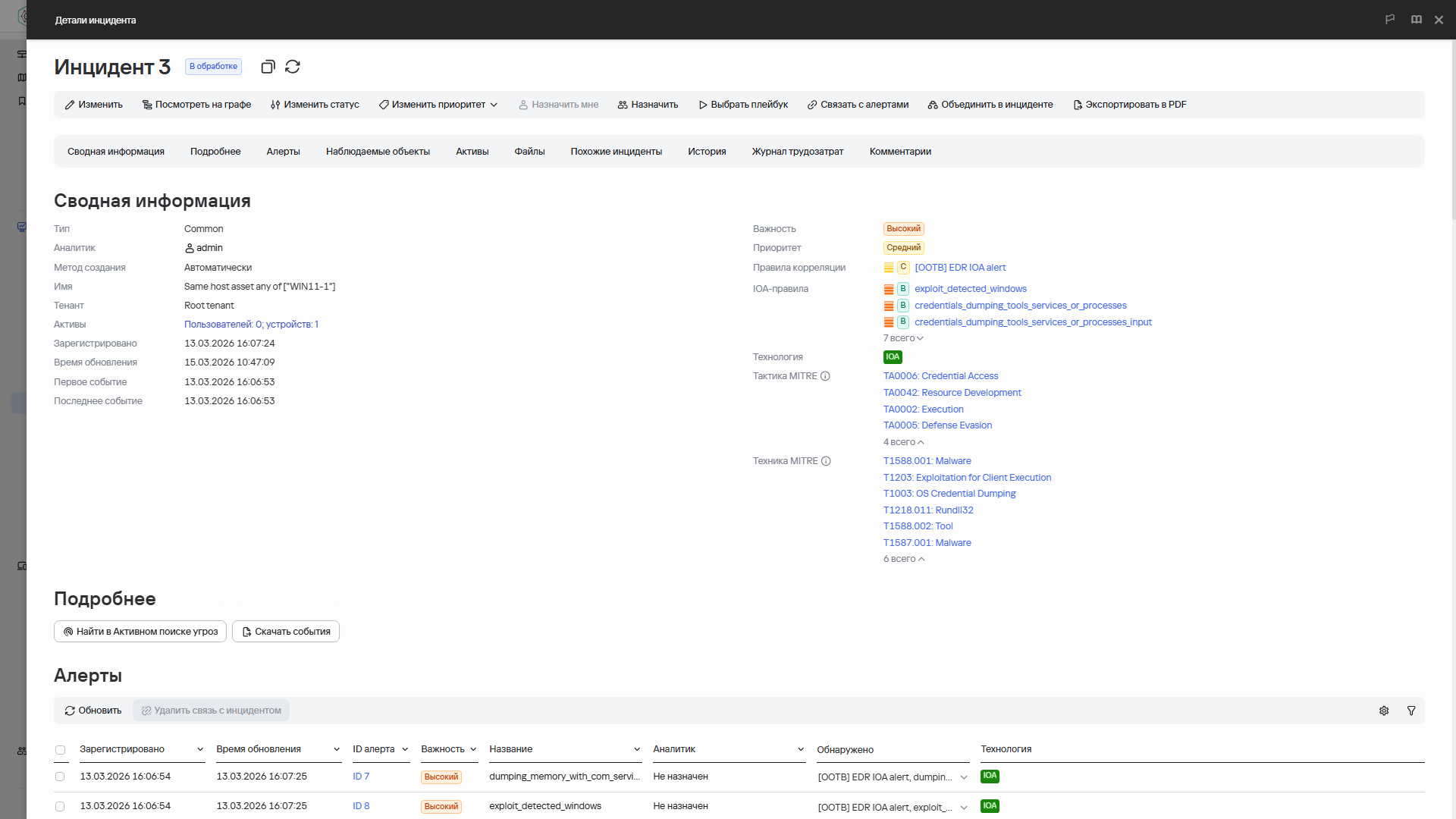The width and height of the screenshot is (1456, 819).
Task: Open the book help icon in the header
Action: [x=1416, y=20]
